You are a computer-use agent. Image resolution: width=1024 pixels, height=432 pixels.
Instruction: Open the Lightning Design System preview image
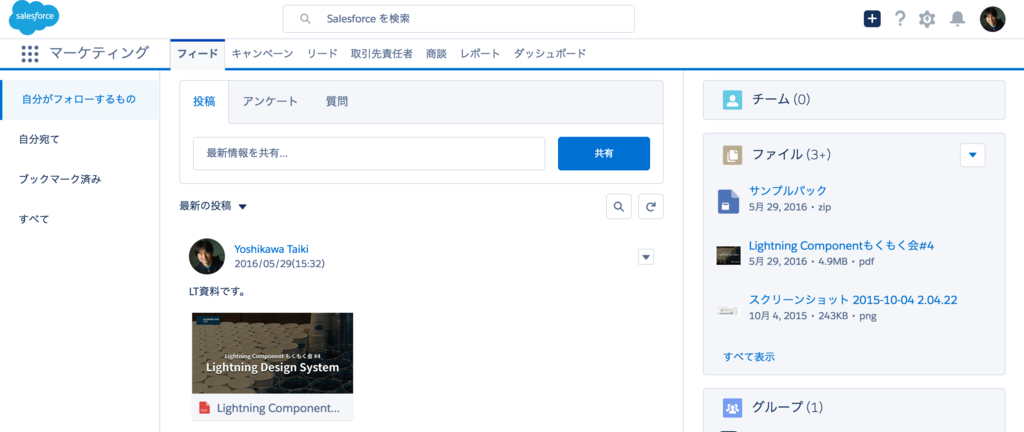pos(272,353)
